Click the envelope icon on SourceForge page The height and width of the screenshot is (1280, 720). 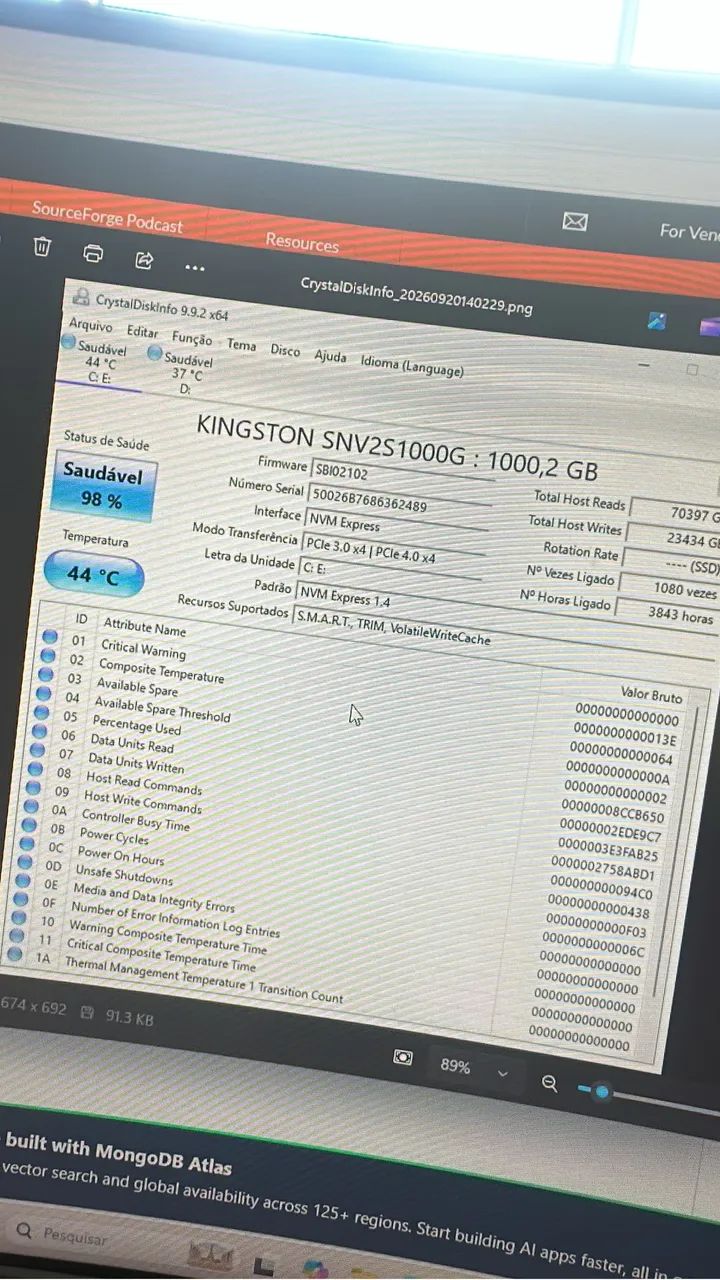(x=575, y=221)
